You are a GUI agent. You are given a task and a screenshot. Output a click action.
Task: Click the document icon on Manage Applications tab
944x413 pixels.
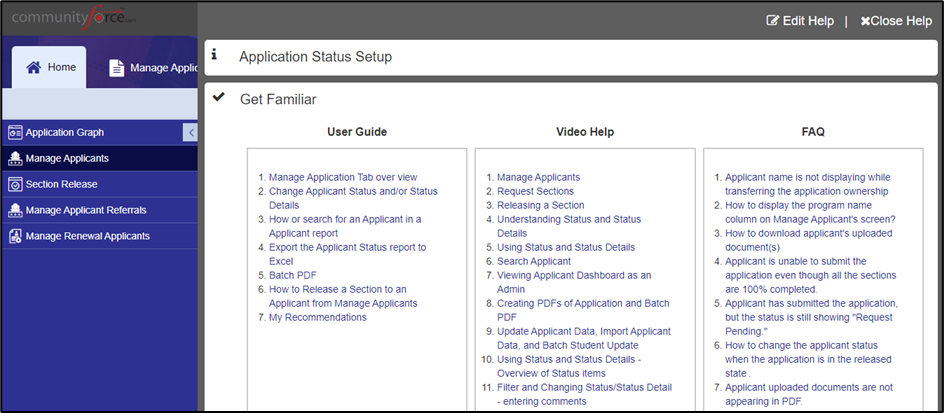point(117,68)
